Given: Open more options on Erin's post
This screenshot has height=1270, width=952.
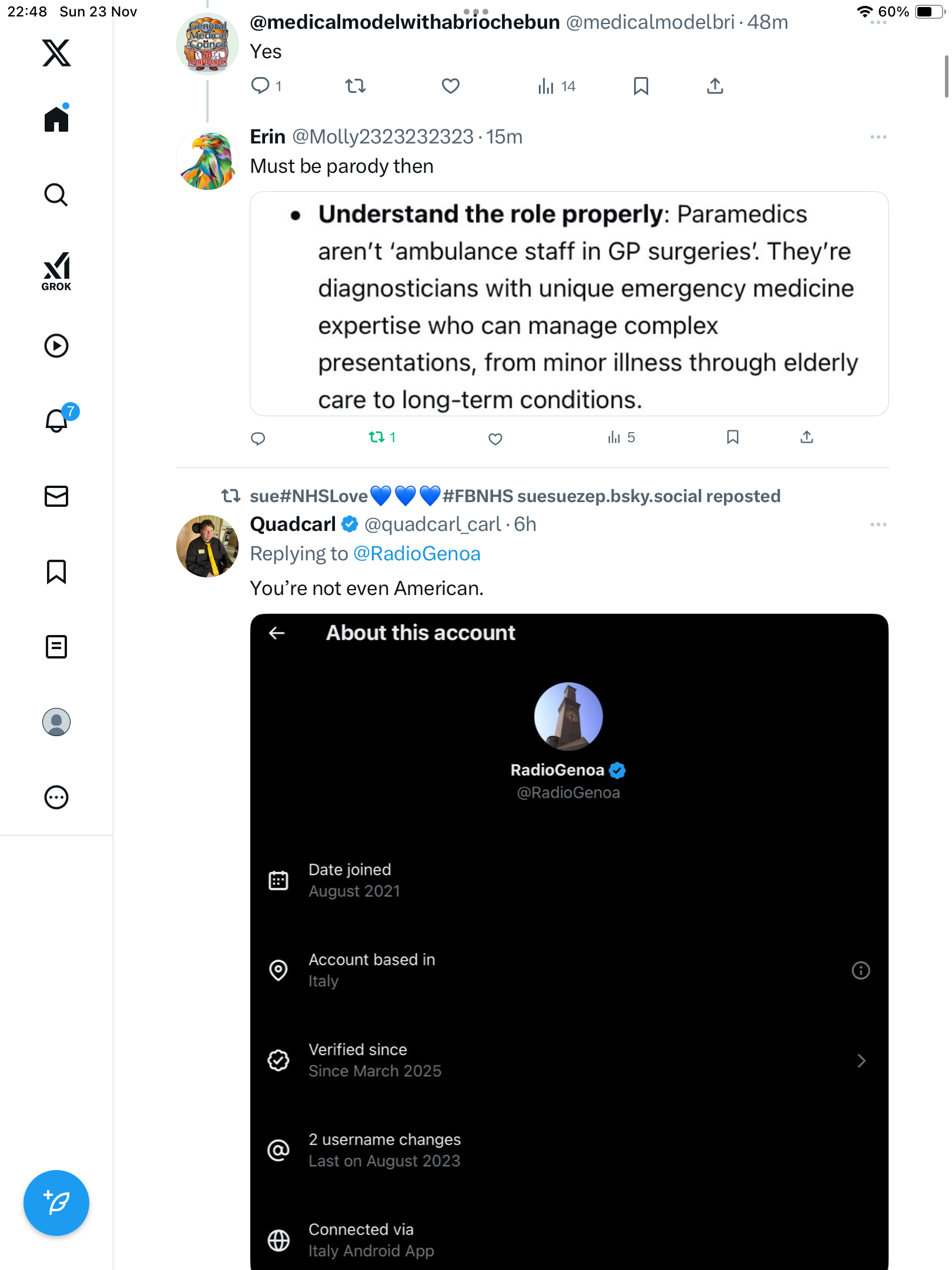Looking at the screenshot, I should (x=878, y=137).
